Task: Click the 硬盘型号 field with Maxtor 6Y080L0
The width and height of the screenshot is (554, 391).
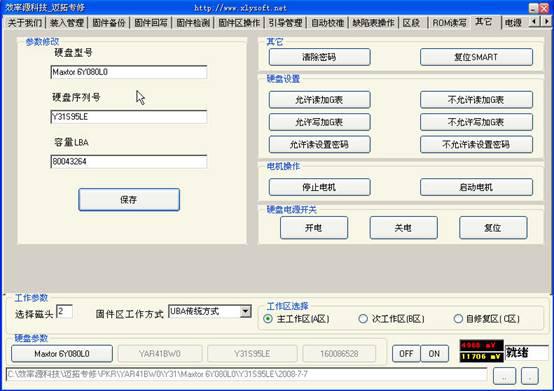Action: (x=129, y=72)
